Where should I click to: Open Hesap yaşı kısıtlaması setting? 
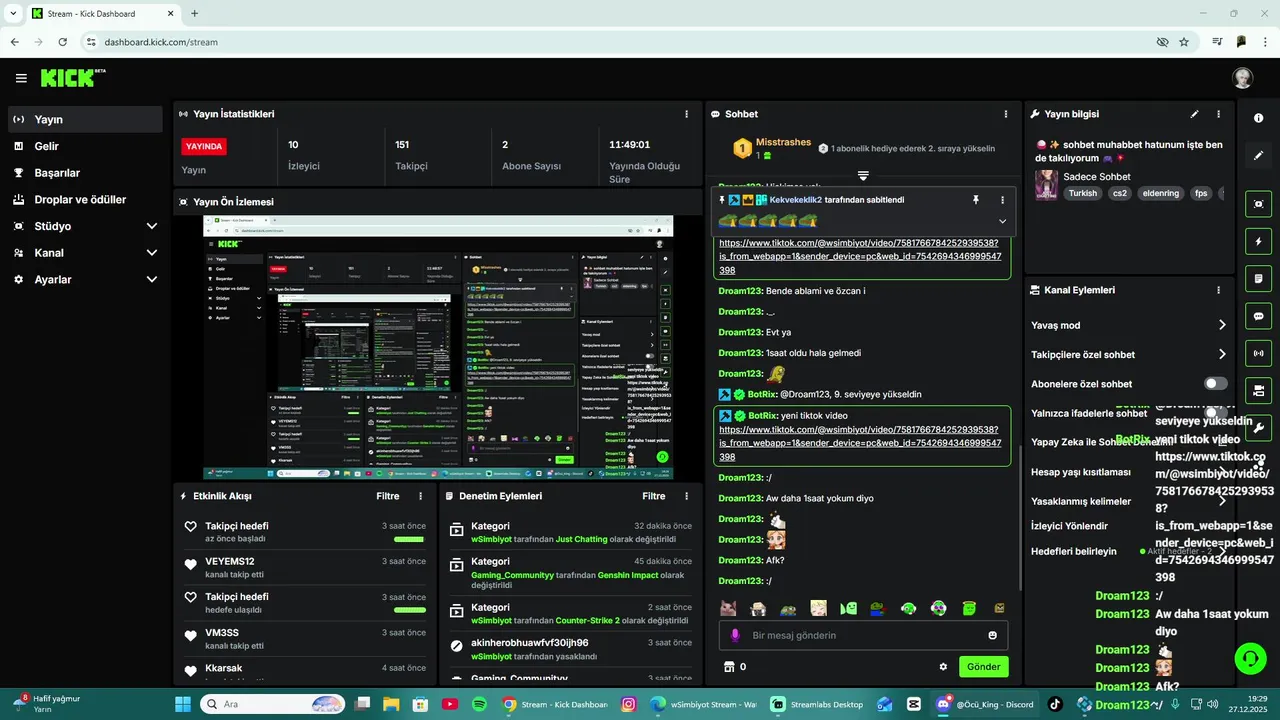[1128, 472]
